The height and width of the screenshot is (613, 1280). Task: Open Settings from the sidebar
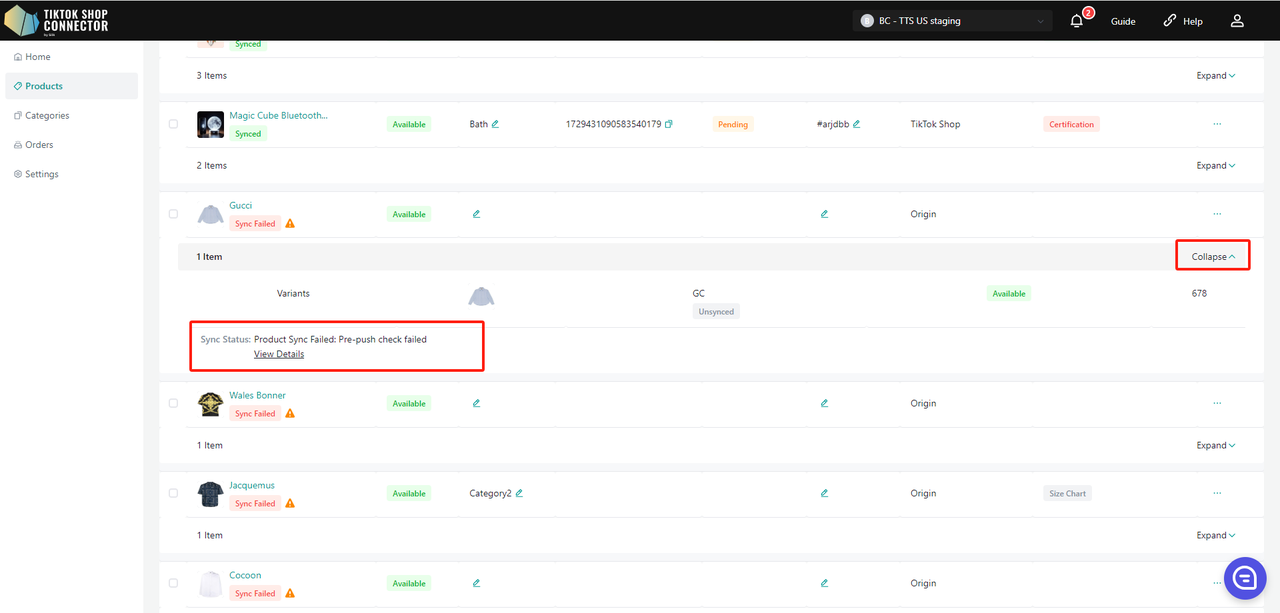coord(71,174)
